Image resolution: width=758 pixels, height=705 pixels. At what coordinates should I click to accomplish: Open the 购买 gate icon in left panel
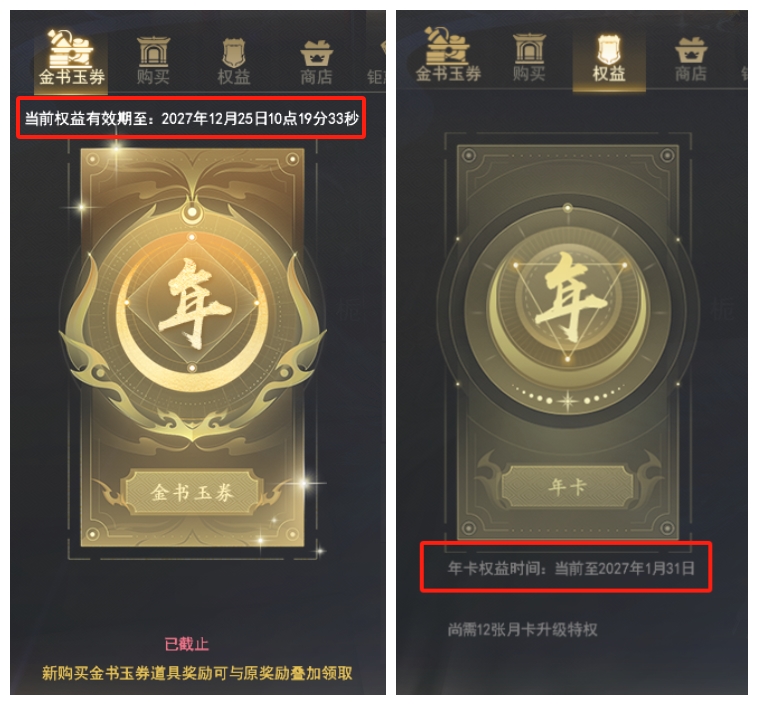pos(153,52)
